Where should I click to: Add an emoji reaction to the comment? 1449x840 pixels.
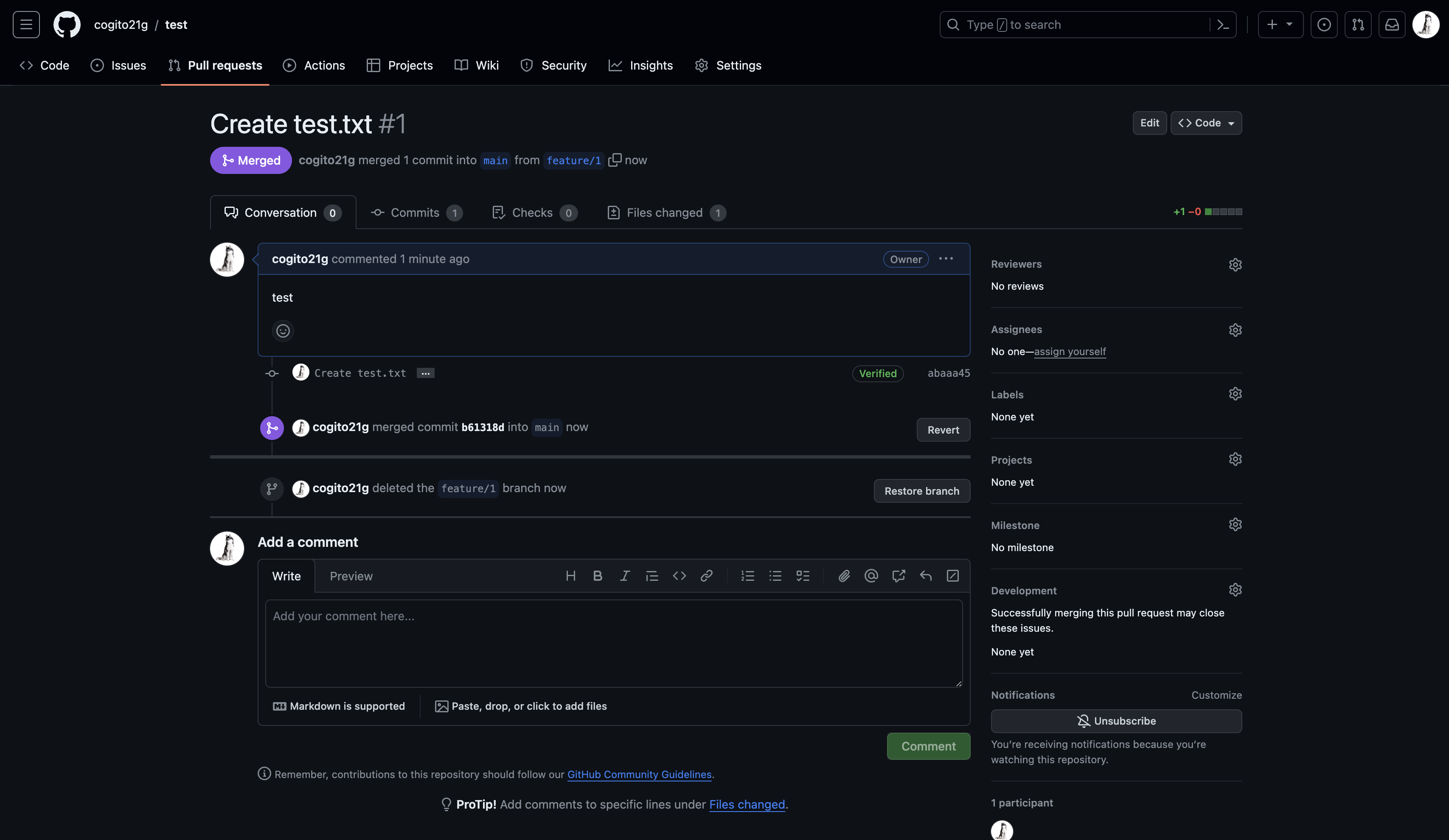282,331
